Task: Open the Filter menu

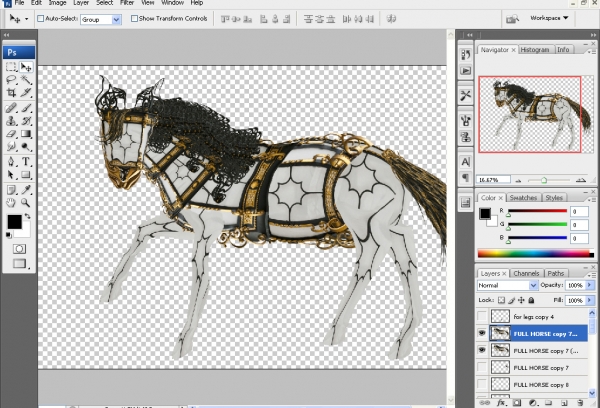Action: [127, 3]
